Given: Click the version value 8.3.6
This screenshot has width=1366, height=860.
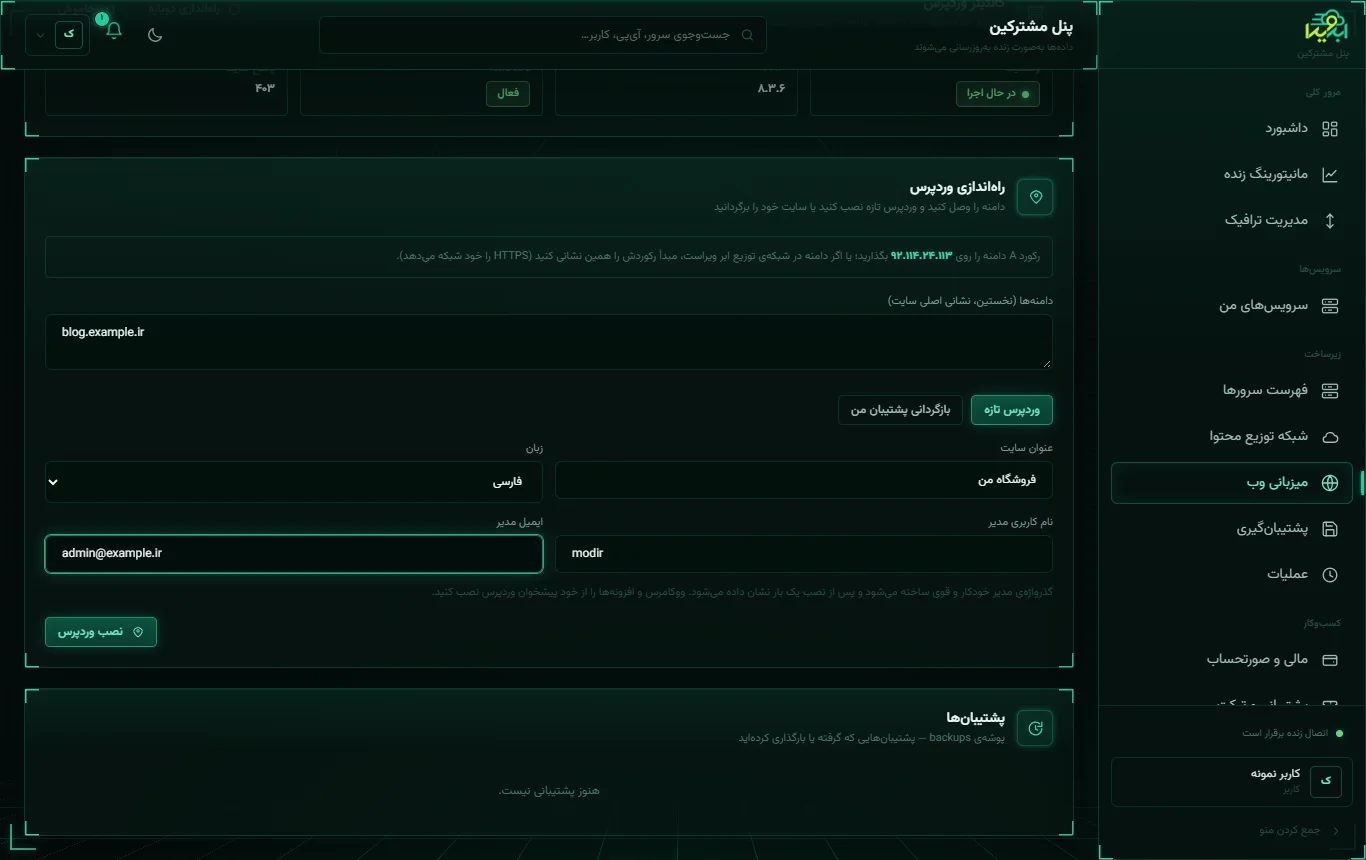Looking at the screenshot, I should (771, 88).
